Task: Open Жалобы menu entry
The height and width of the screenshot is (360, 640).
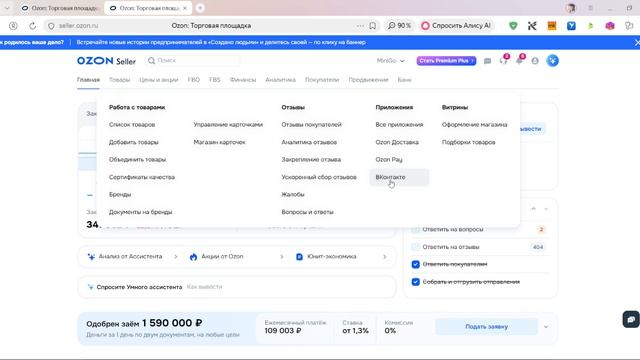Action: click(x=293, y=194)
